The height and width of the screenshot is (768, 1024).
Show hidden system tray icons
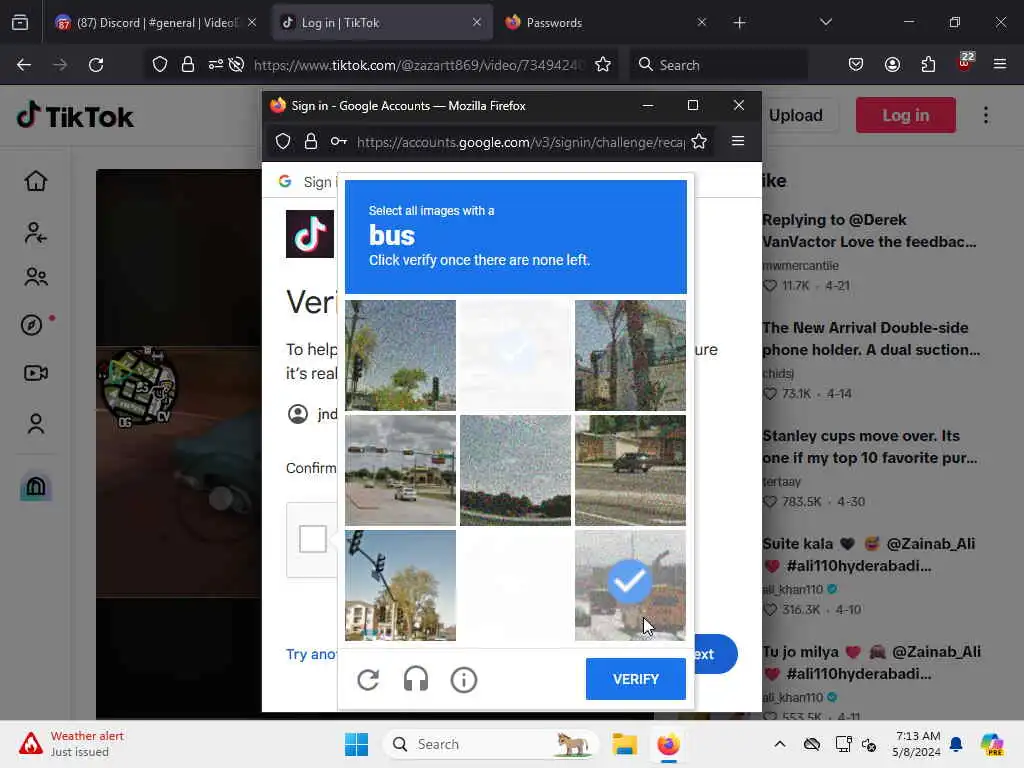pyautogui.click(x=780, y=744)
